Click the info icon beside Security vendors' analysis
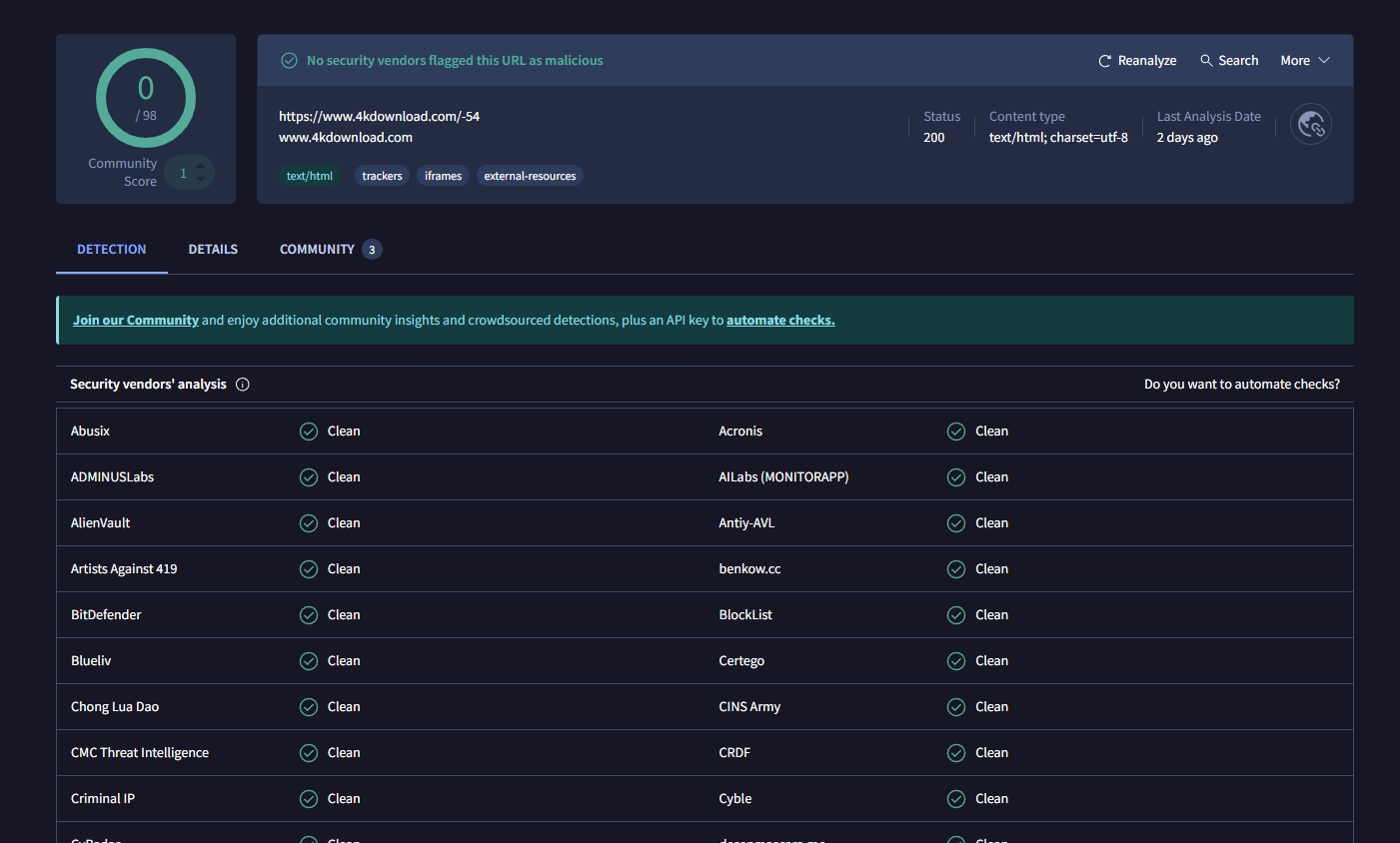This screenshot has height=843, width=1400. pyautogui.click(x=243, y=385)
